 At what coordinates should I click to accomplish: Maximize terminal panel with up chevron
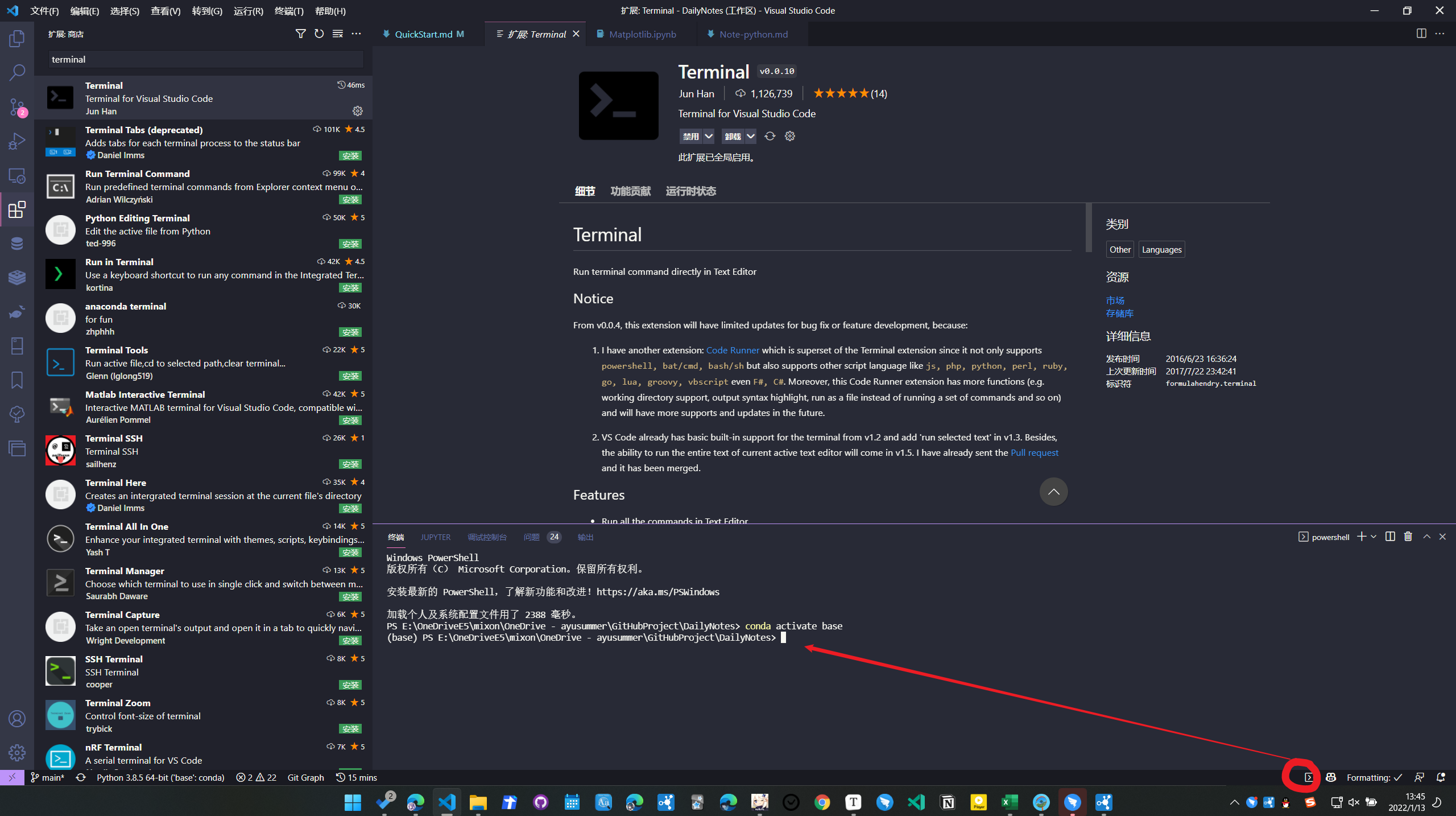(x=1426, y=537)
